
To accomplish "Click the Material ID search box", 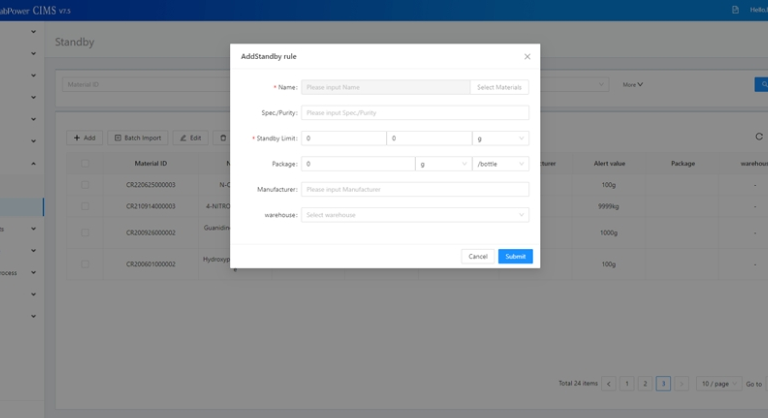I will coord(145,84).
